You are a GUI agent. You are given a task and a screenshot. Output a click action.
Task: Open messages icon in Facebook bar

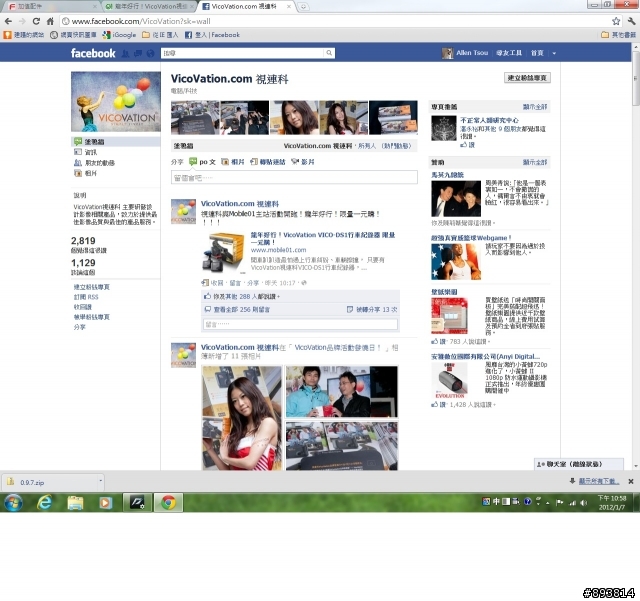pyautogui.click(x=138, y=53)
